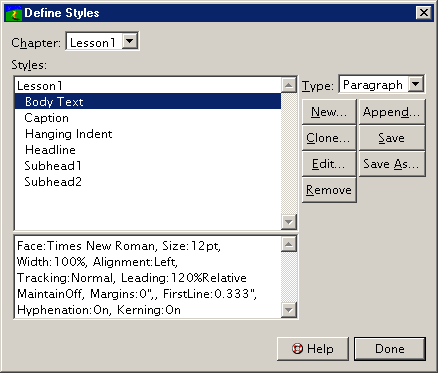Click the description box scroll-up arrow

point(289,244)
